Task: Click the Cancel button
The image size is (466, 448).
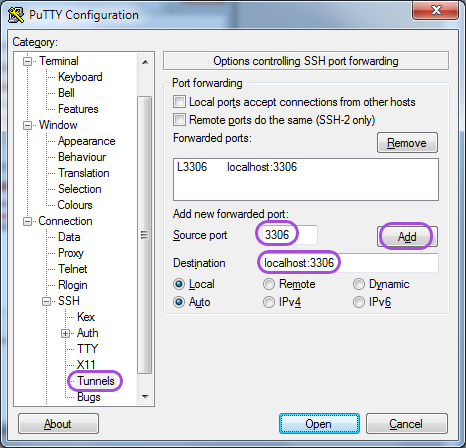Action: 407,424
